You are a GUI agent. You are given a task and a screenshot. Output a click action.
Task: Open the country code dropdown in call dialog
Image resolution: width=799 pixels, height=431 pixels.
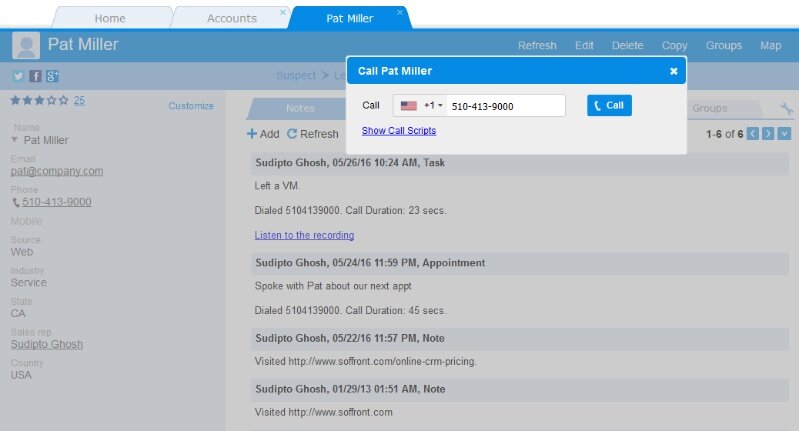point(421,105)
